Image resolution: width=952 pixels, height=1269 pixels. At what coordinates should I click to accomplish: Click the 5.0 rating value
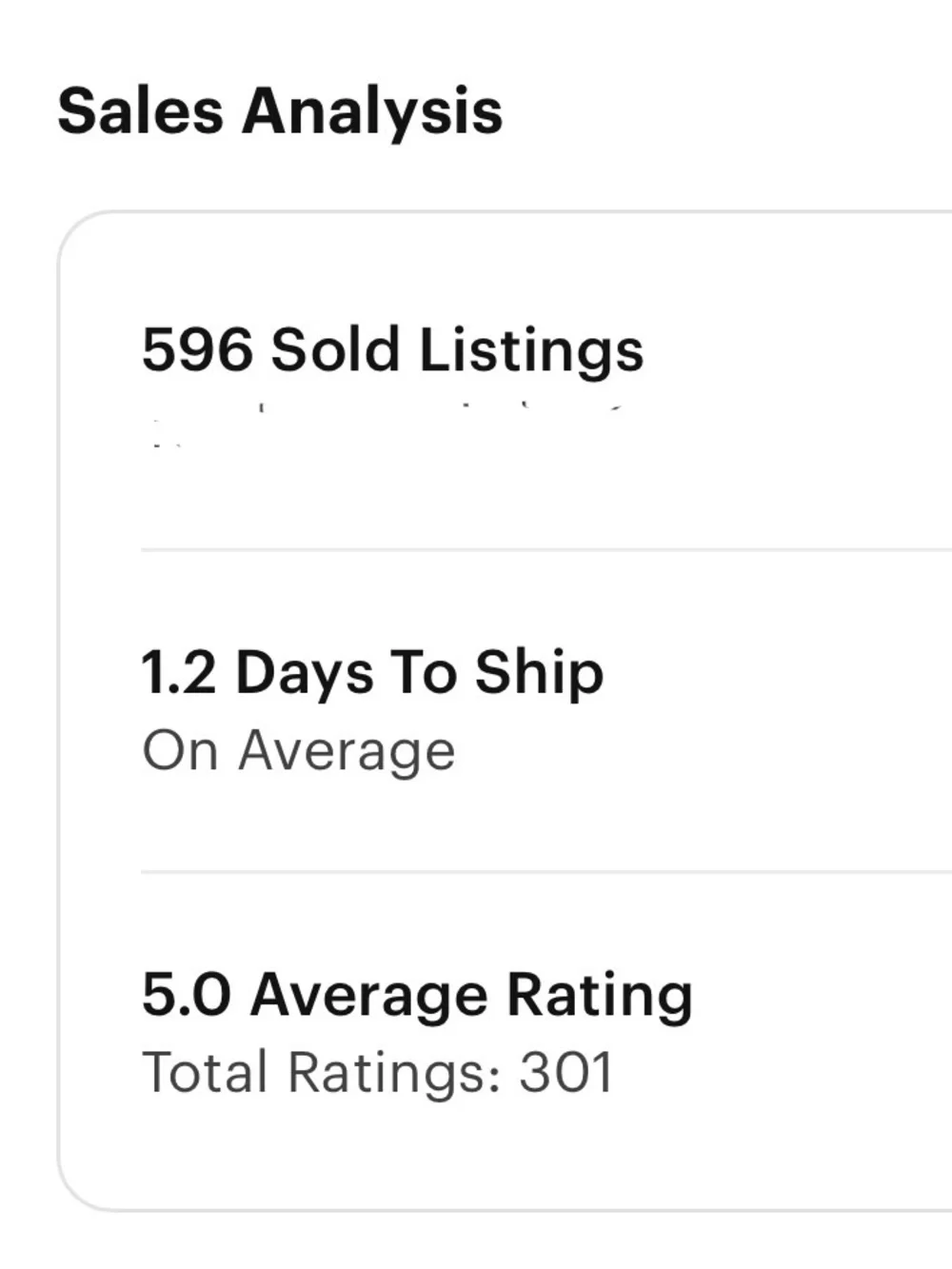[187, 996]
